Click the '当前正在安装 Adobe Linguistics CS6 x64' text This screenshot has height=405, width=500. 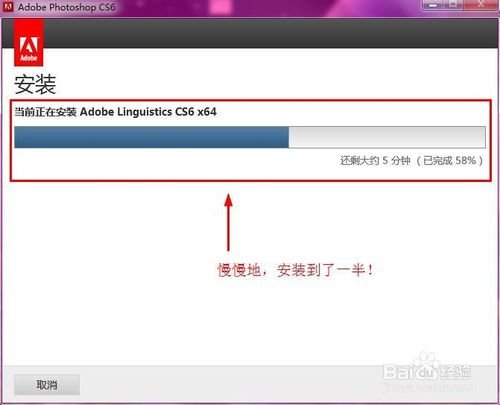(x=115, y=112)
